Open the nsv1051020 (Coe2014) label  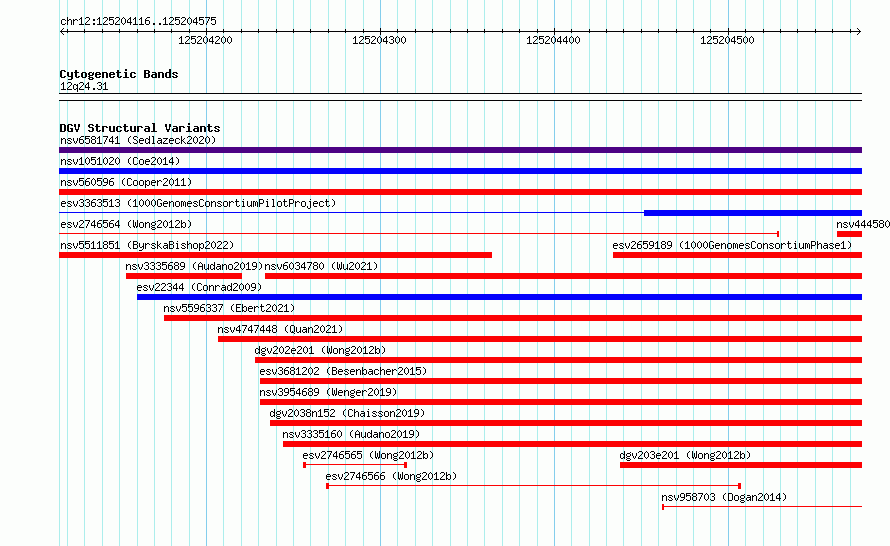point(120,161)
